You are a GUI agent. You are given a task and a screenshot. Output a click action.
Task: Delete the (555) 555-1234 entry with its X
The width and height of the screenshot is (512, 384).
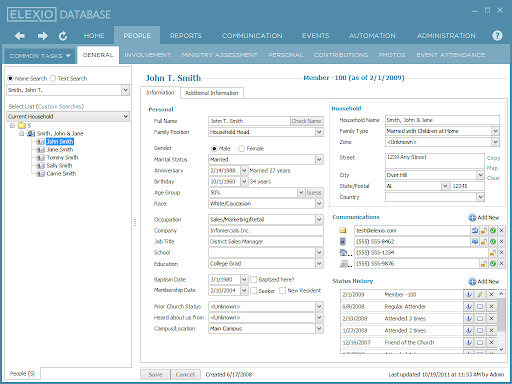pos(501,252)
